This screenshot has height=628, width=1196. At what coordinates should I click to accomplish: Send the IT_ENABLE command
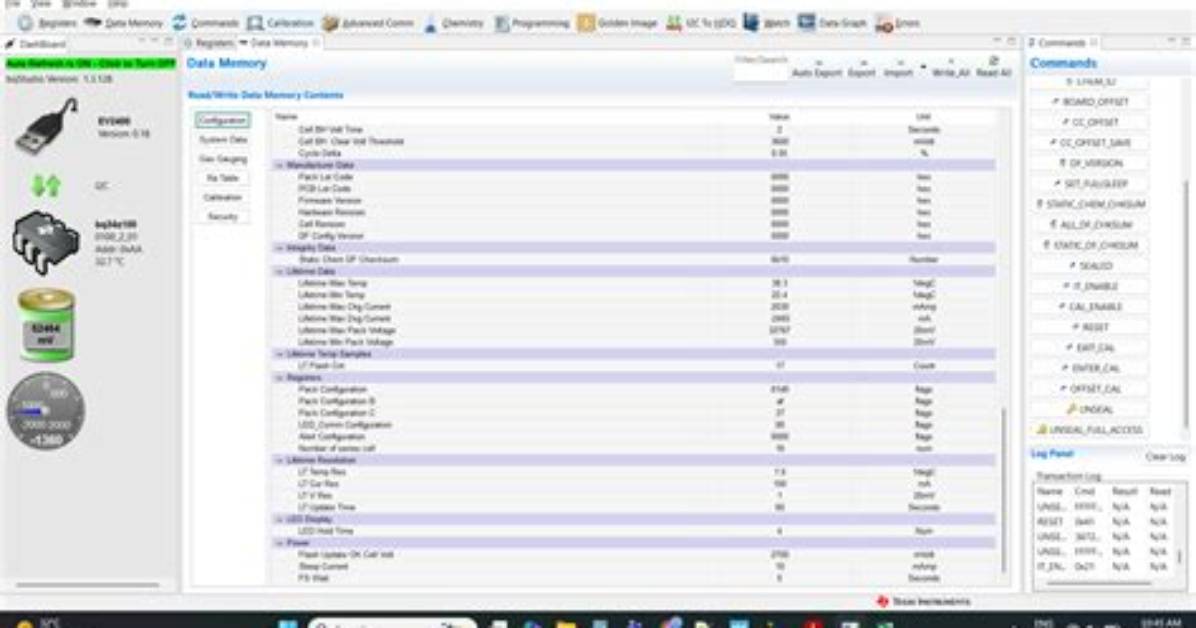1090,286
